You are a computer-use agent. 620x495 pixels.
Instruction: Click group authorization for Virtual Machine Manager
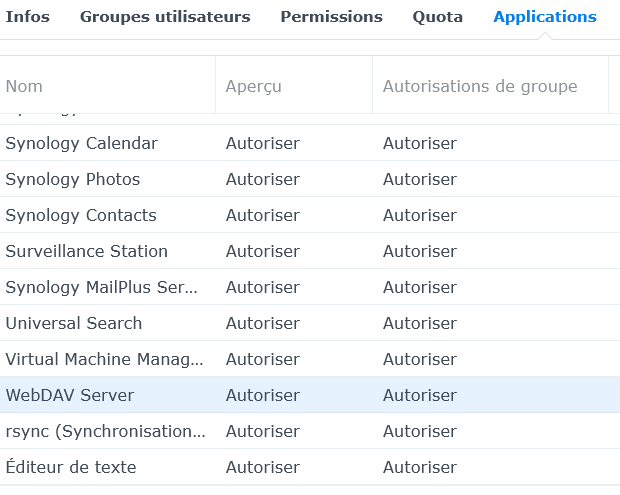(x=420, y=359)
